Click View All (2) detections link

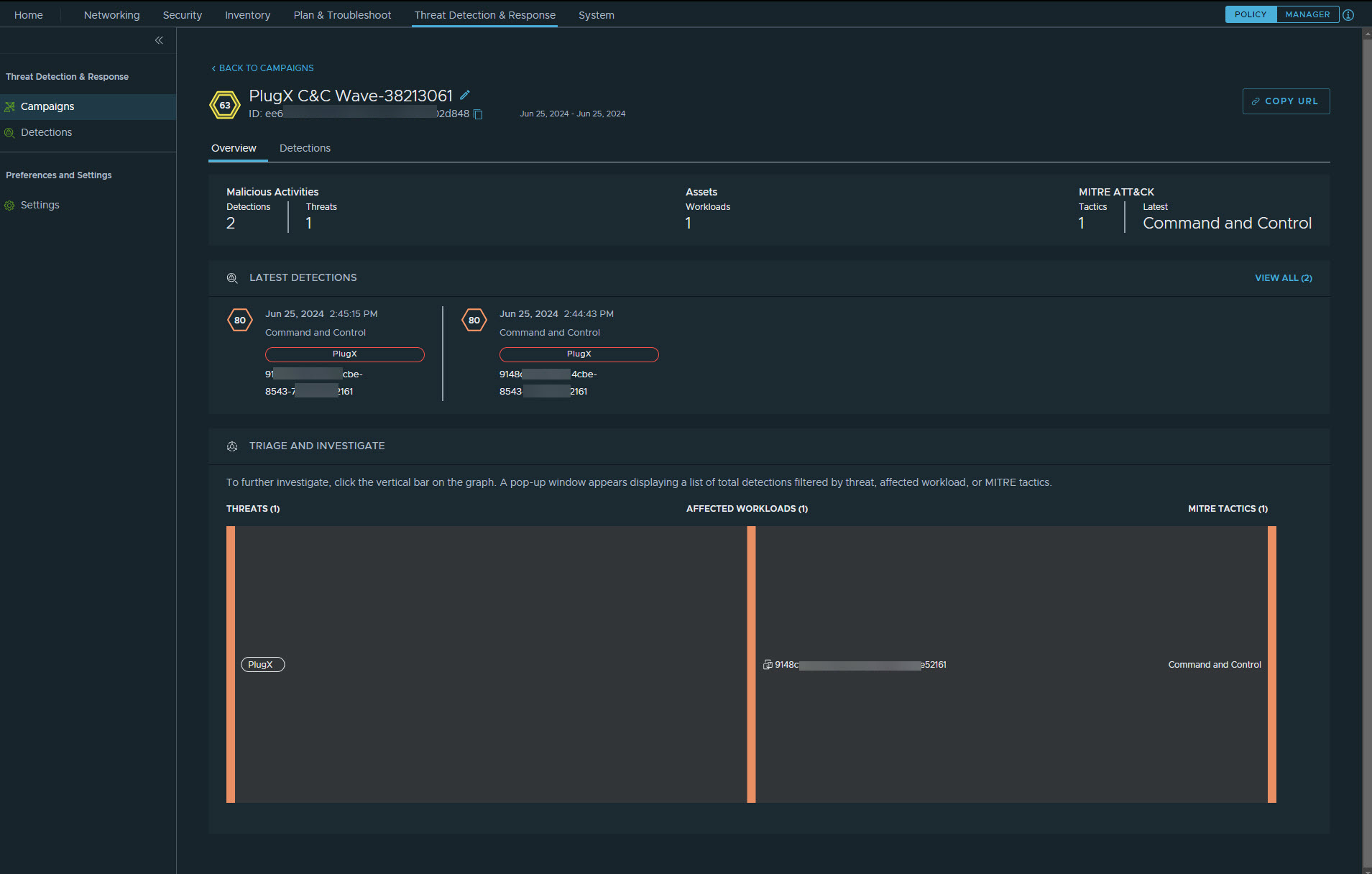click(x=1284, y=278)
